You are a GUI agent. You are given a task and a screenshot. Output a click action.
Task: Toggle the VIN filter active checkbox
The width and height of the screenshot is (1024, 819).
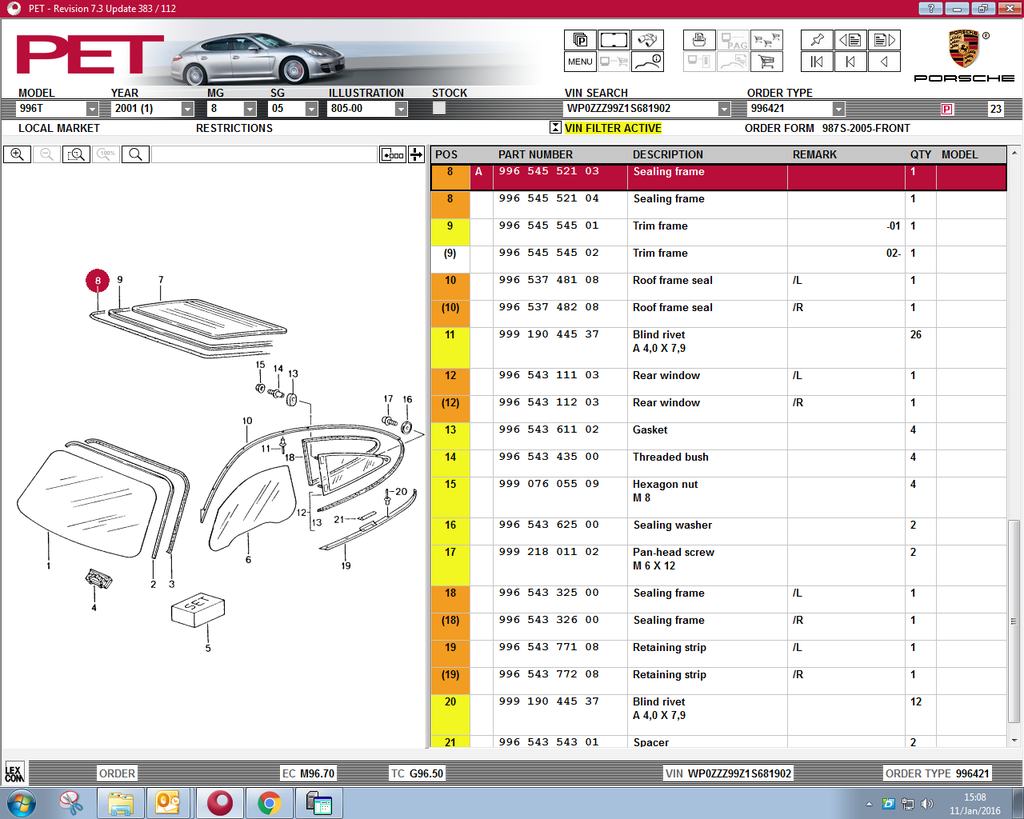[555, 128]
